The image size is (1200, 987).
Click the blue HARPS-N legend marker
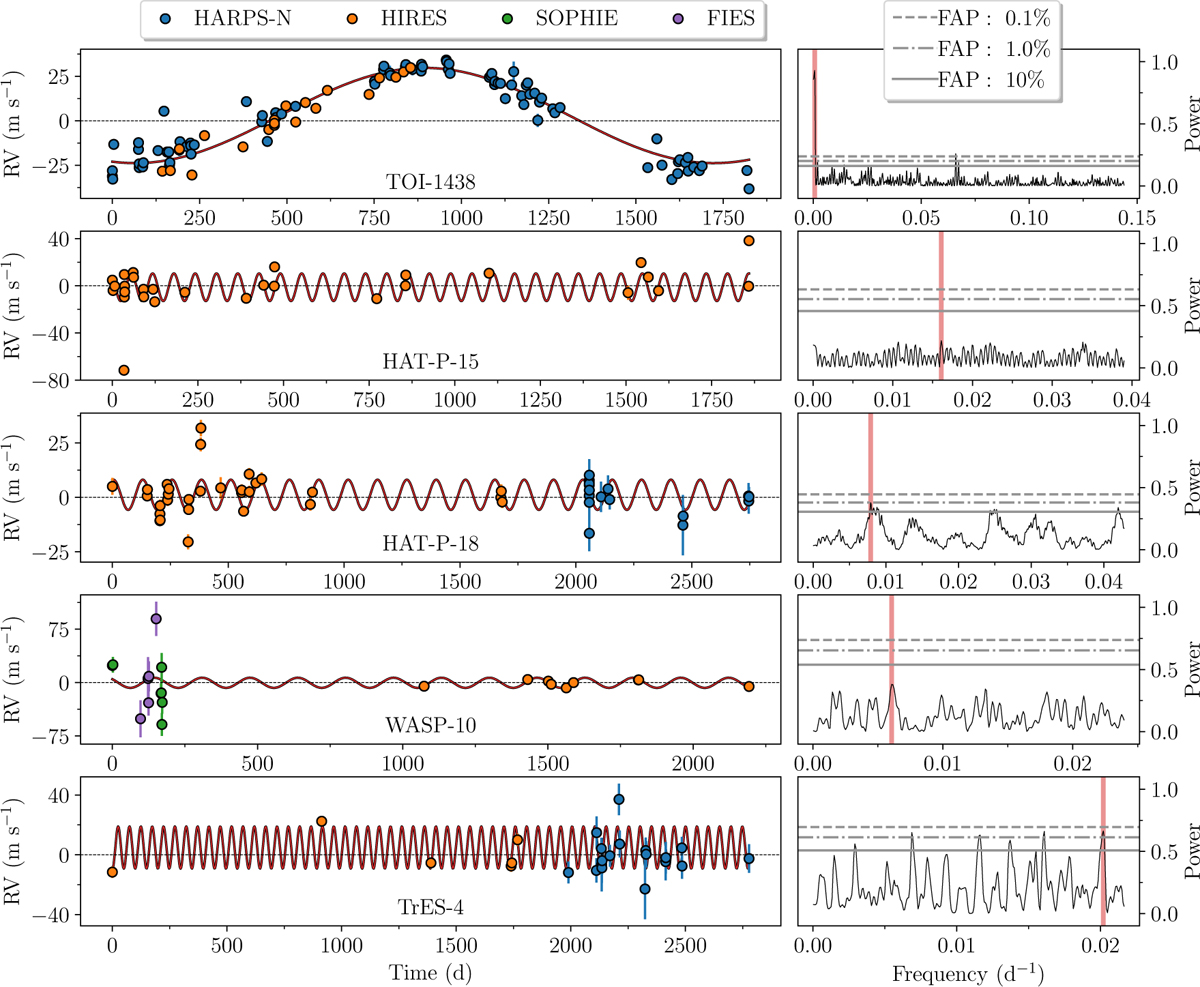[x=165, y=19]
